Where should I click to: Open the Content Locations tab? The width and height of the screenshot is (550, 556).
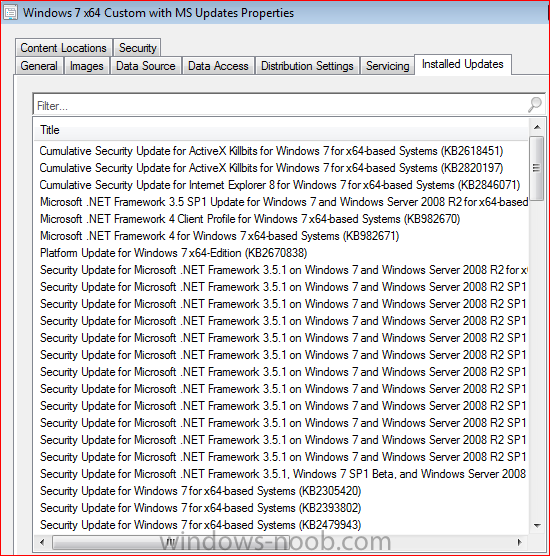(x=63, y=48)
